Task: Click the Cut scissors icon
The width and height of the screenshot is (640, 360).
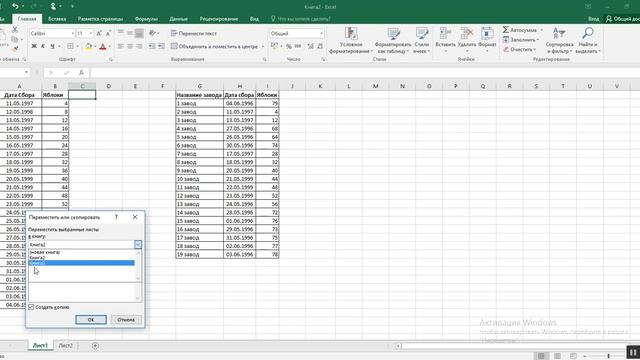Action: [15, 30]
